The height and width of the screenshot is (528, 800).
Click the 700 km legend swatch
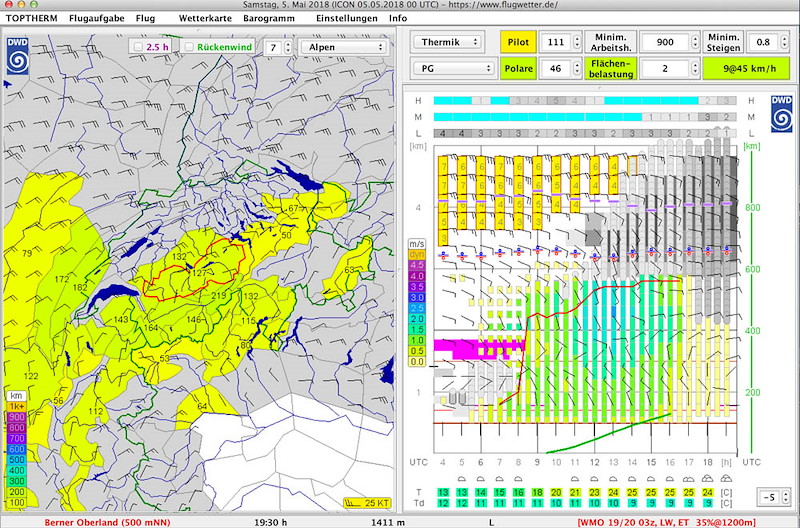[16, 438]
